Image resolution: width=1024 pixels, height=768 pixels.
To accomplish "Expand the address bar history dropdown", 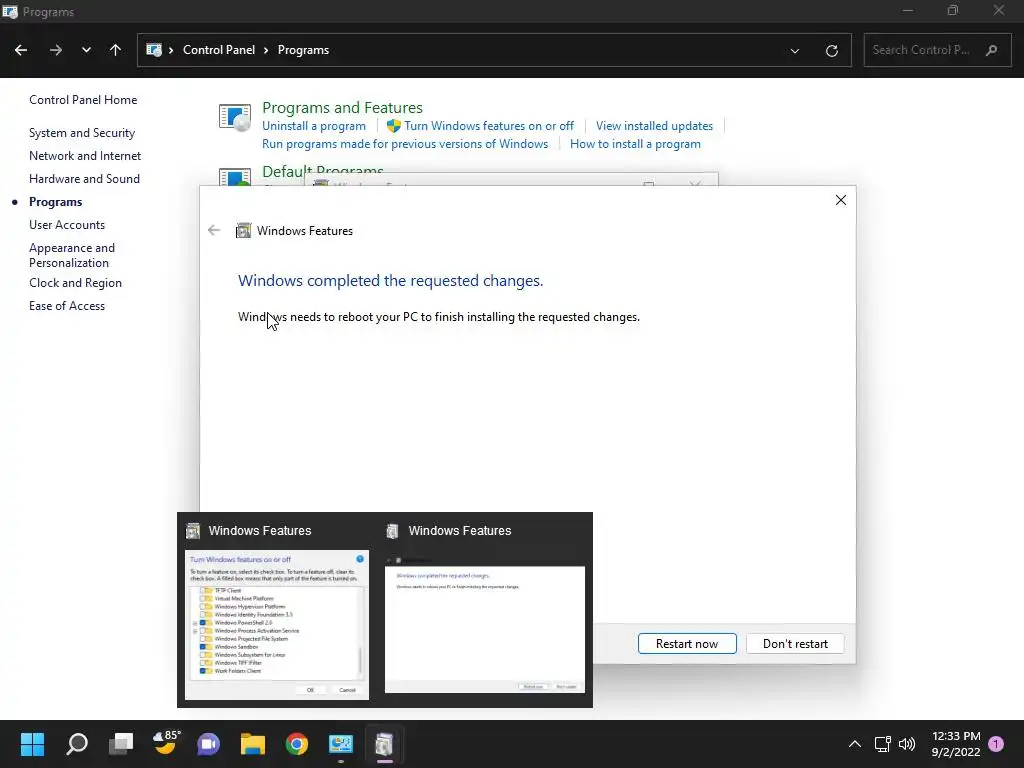I will click(795, 50).
